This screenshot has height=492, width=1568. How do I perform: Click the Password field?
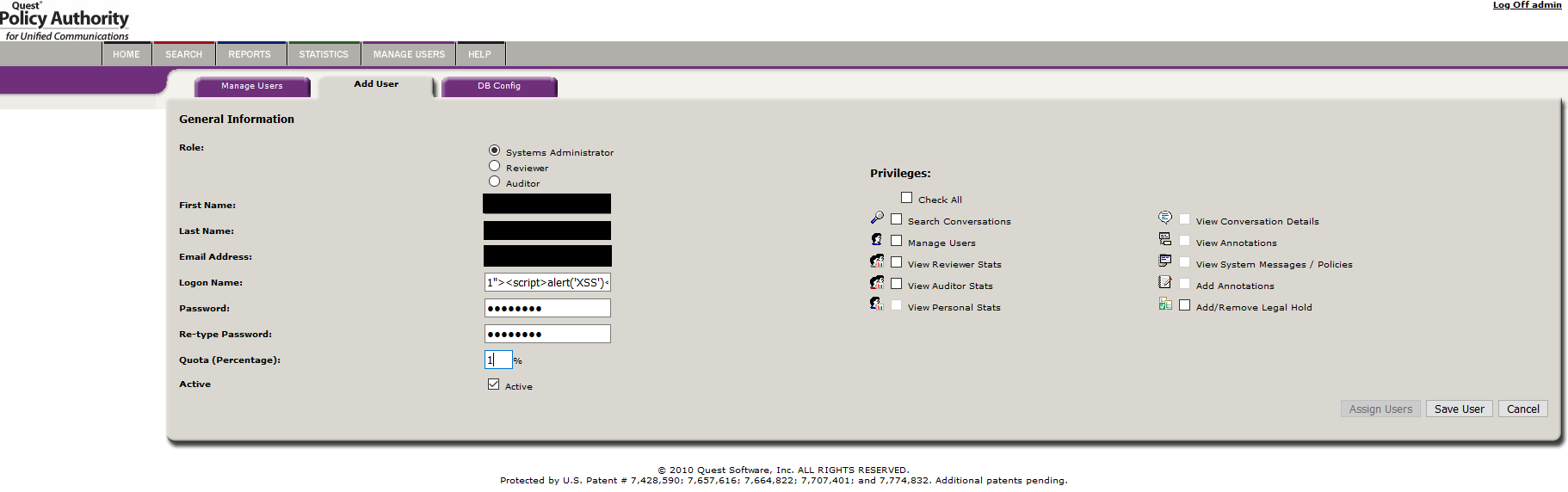(x=547, y=308)
